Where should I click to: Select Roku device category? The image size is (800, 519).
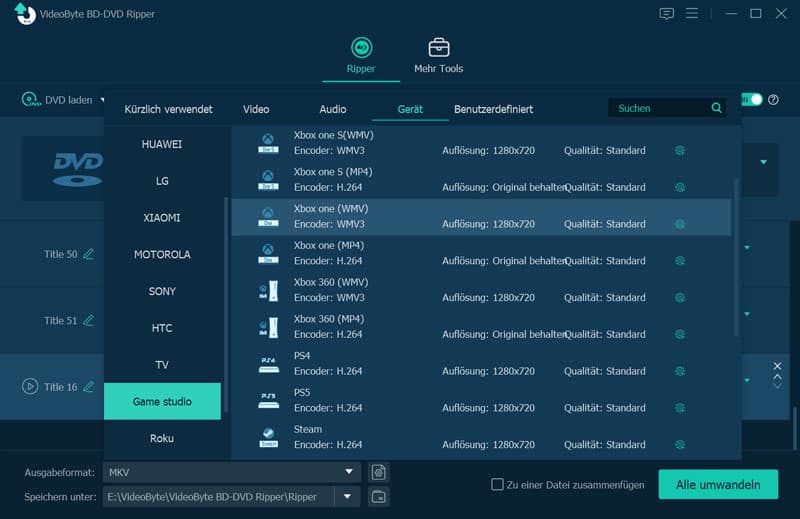coord(162,438)
